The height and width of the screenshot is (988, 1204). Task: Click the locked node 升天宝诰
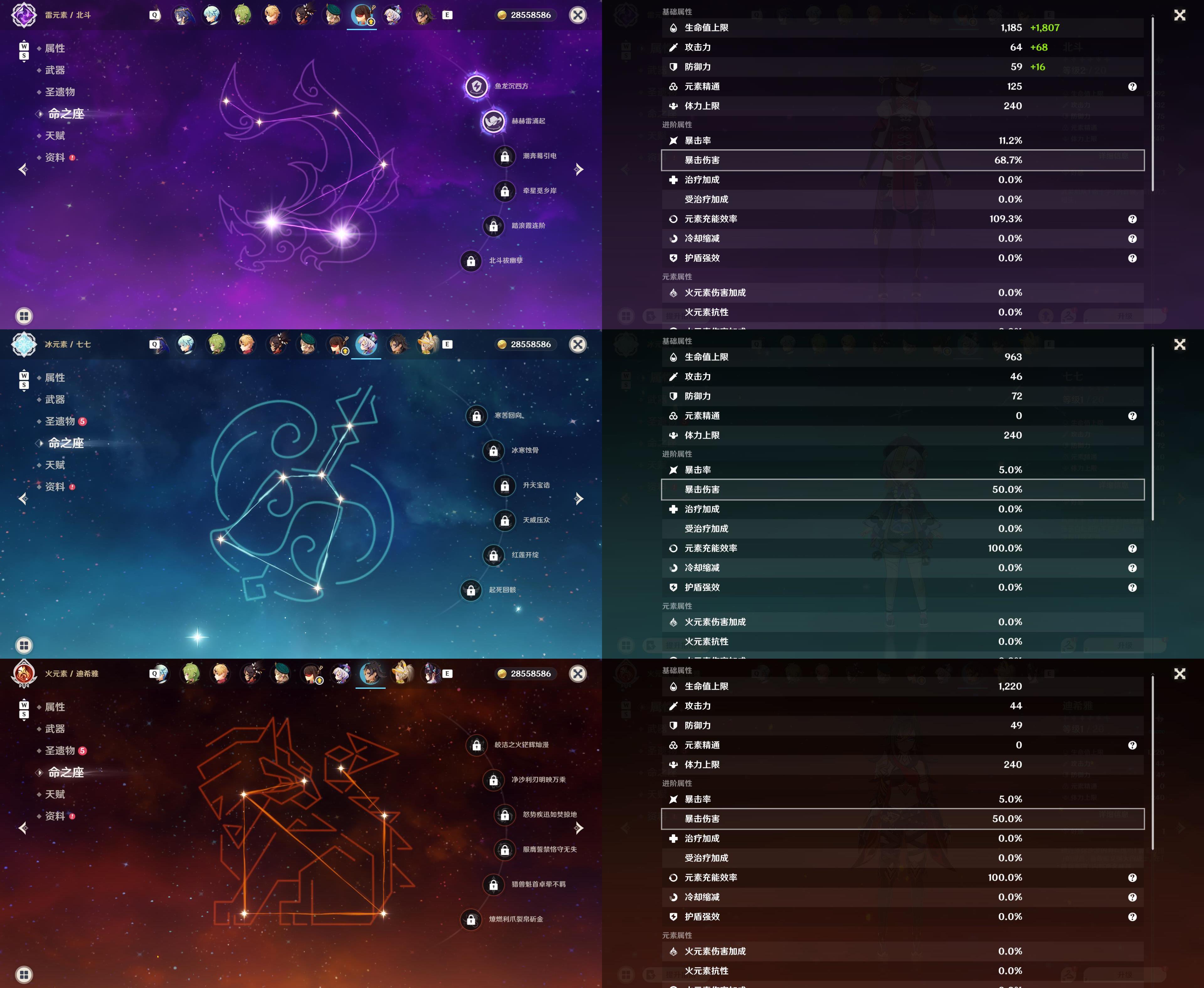coord(505,486)
